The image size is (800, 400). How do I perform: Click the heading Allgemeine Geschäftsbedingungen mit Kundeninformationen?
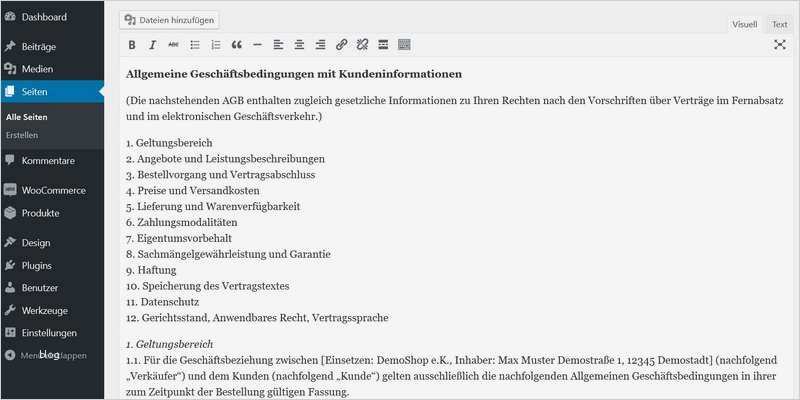point(294,74)
